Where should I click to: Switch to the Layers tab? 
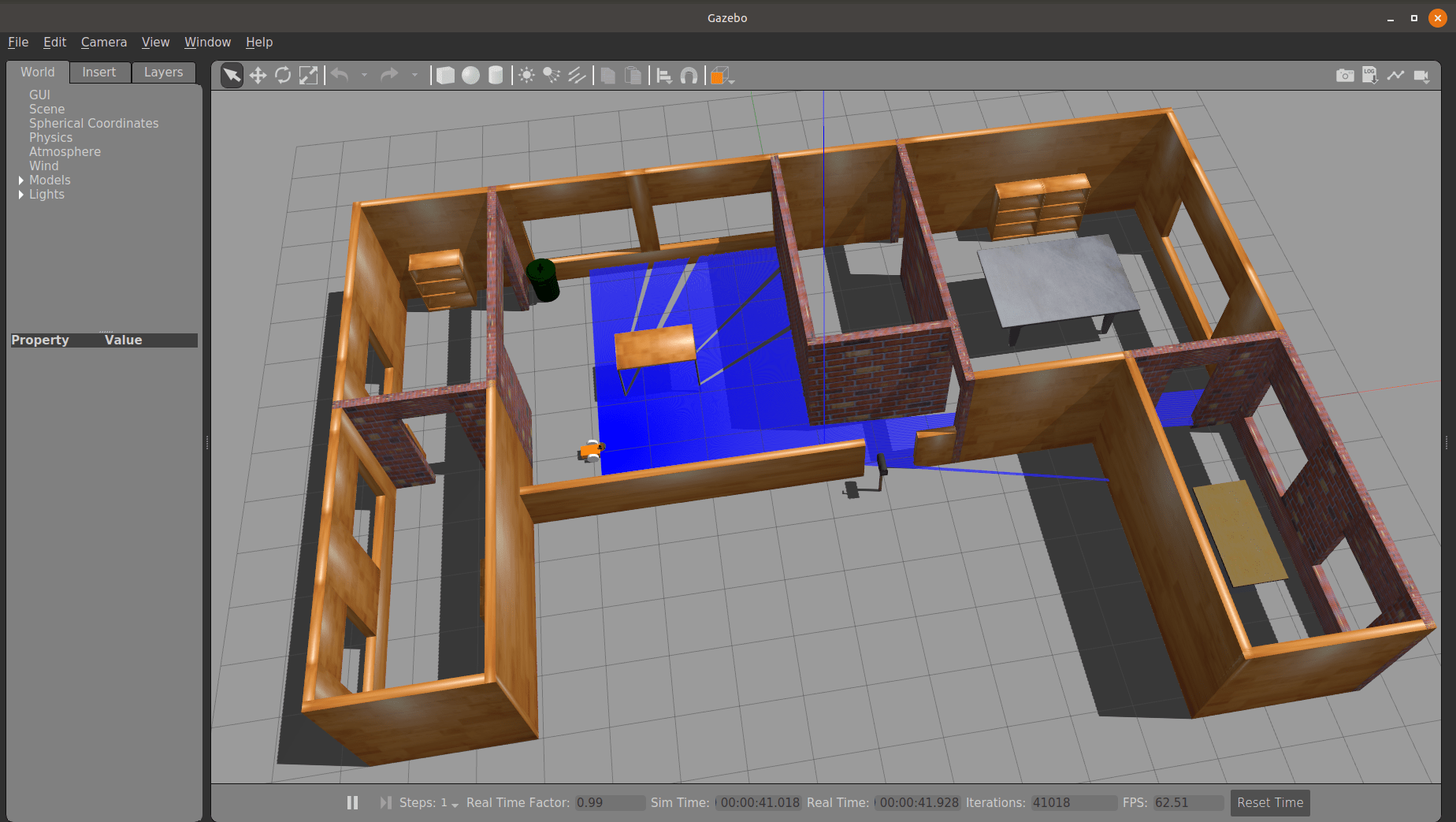163,72
